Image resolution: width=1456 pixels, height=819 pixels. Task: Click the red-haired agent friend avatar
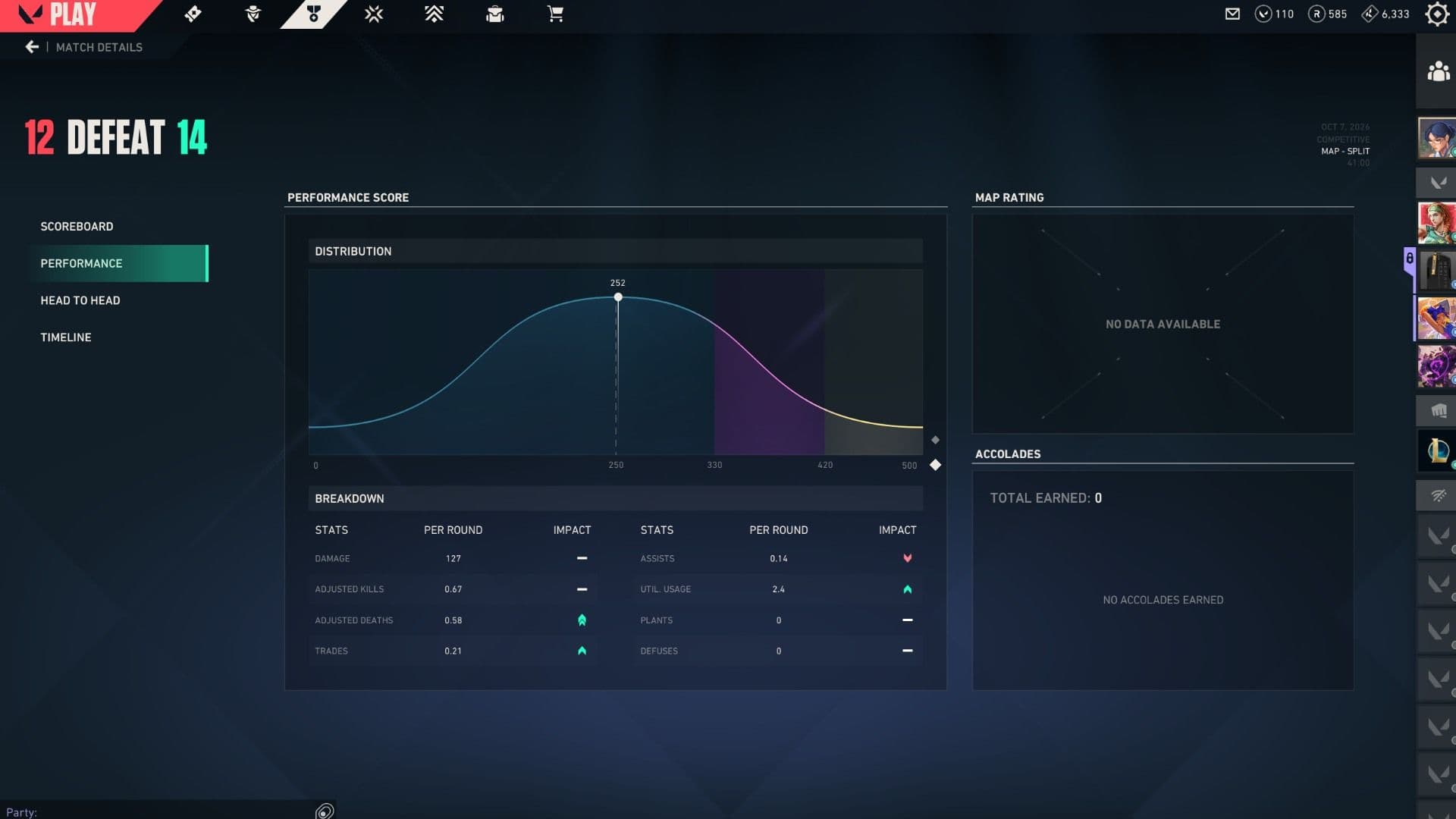coord(1436,222)
